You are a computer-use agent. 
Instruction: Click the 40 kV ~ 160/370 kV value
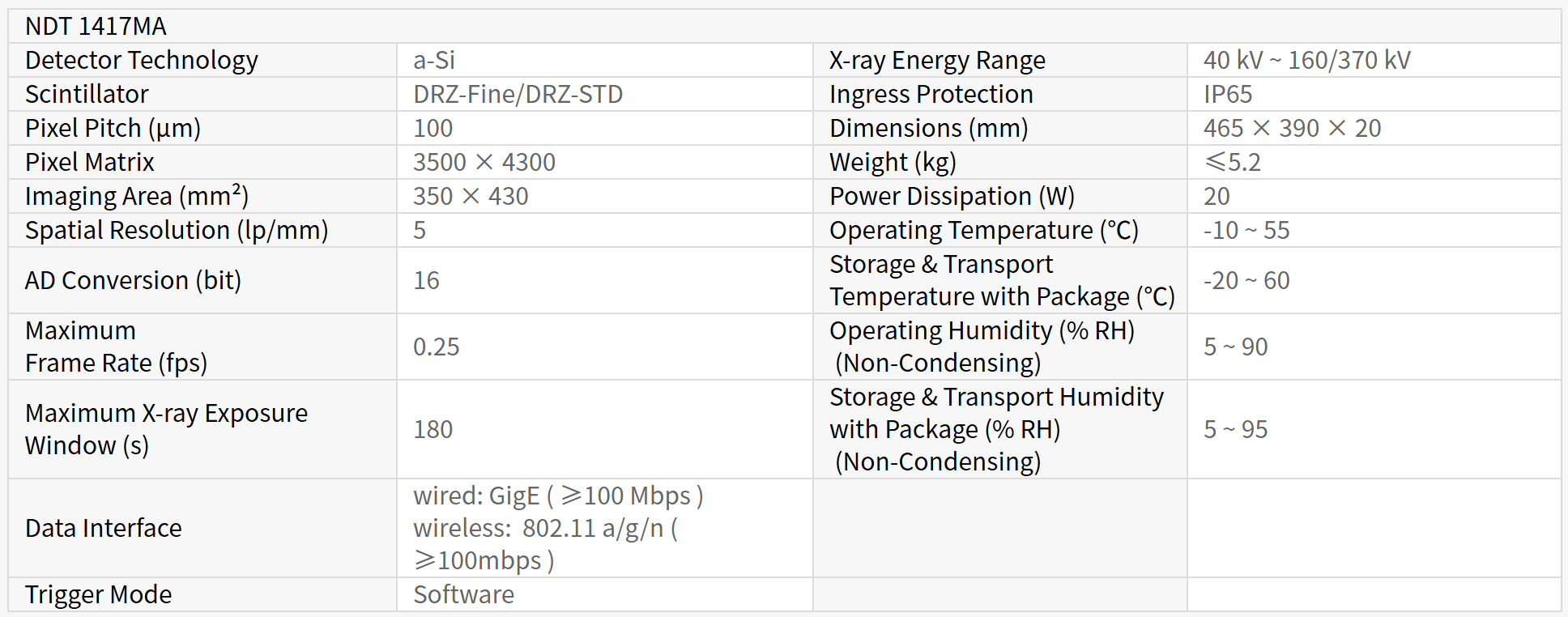tap(1306, 61)
